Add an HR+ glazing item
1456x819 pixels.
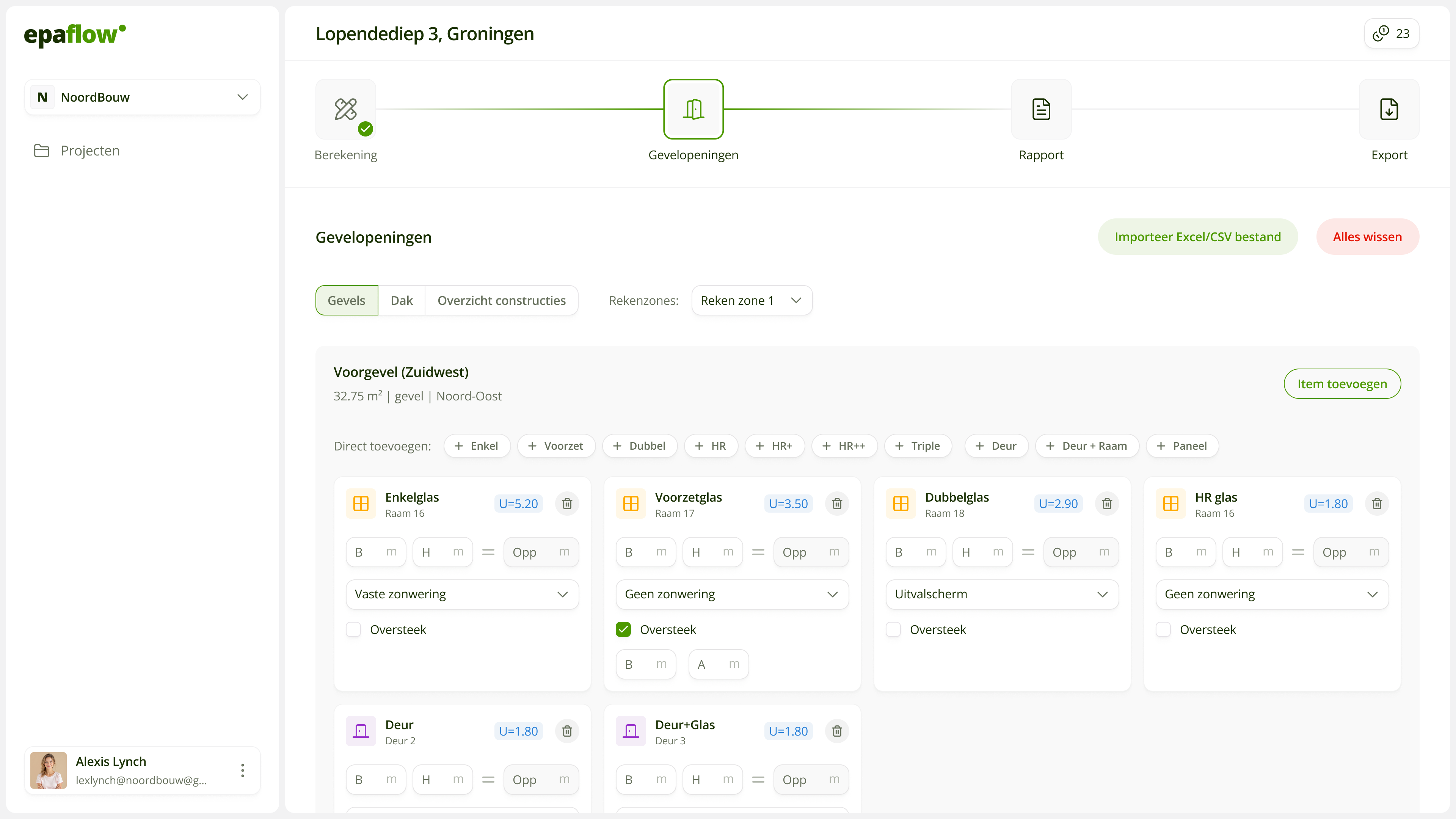pos(774,446)
